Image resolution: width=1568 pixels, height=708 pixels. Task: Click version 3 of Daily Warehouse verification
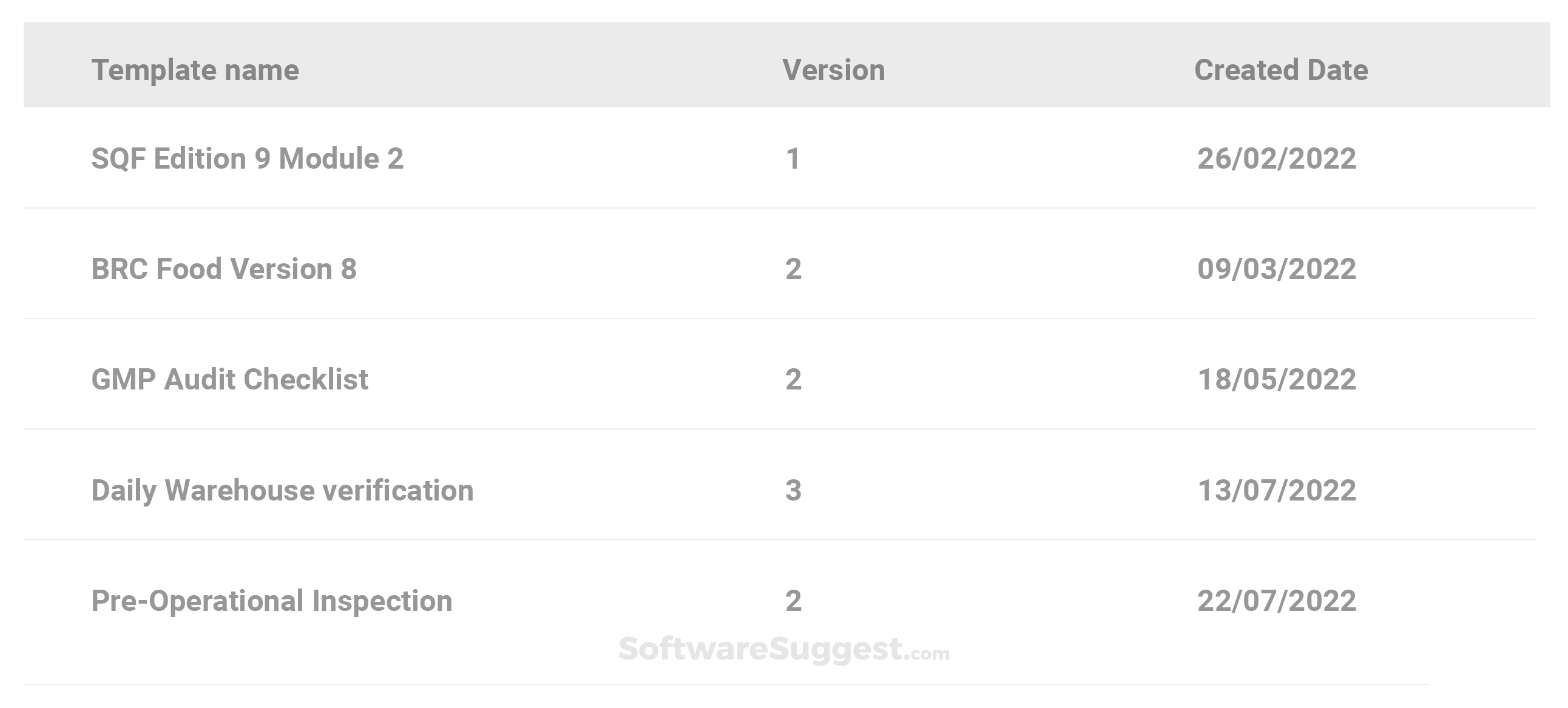pos(793,490)
